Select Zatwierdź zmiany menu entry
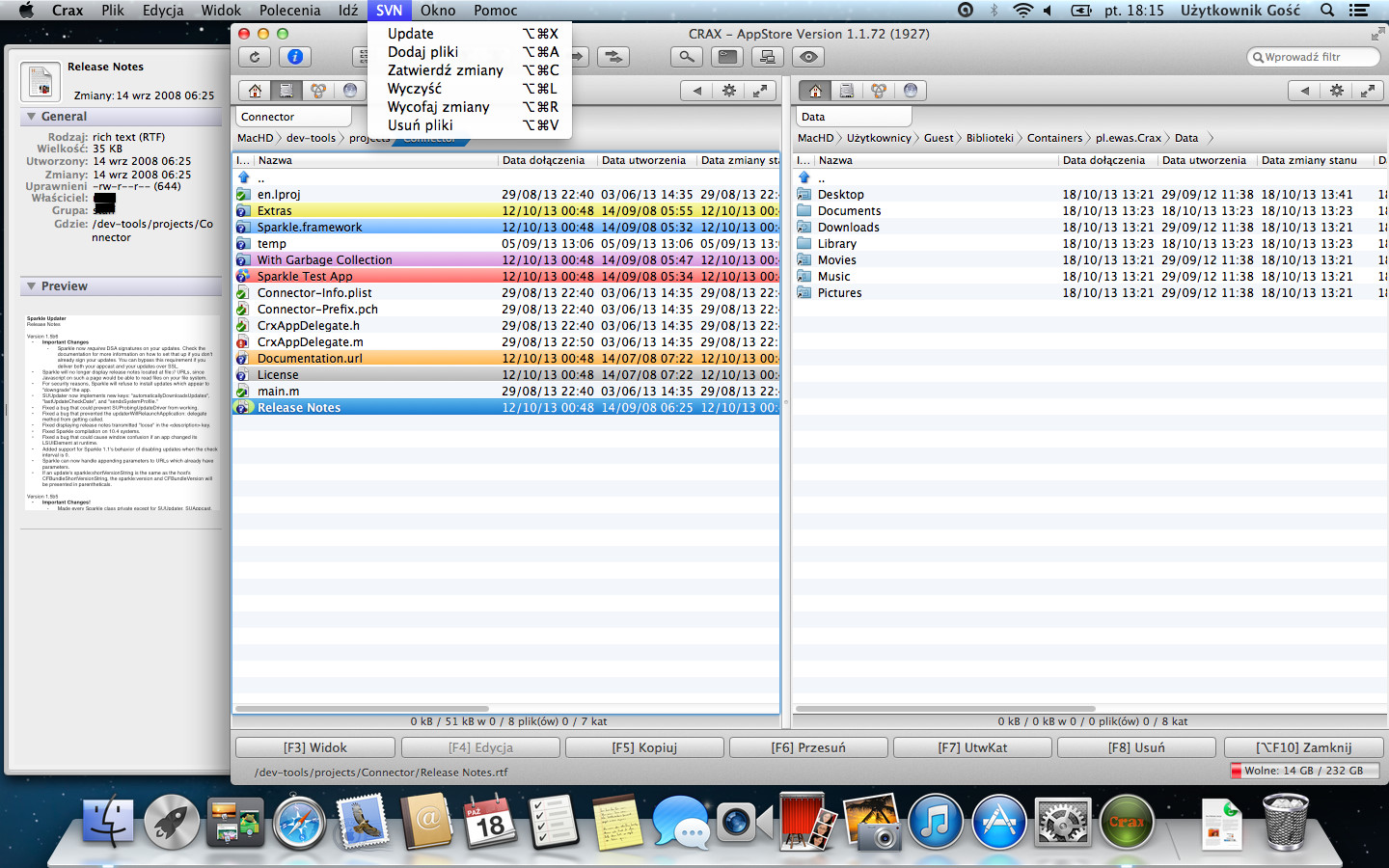The image size is (1389, 868). click(x=470, y=70)
